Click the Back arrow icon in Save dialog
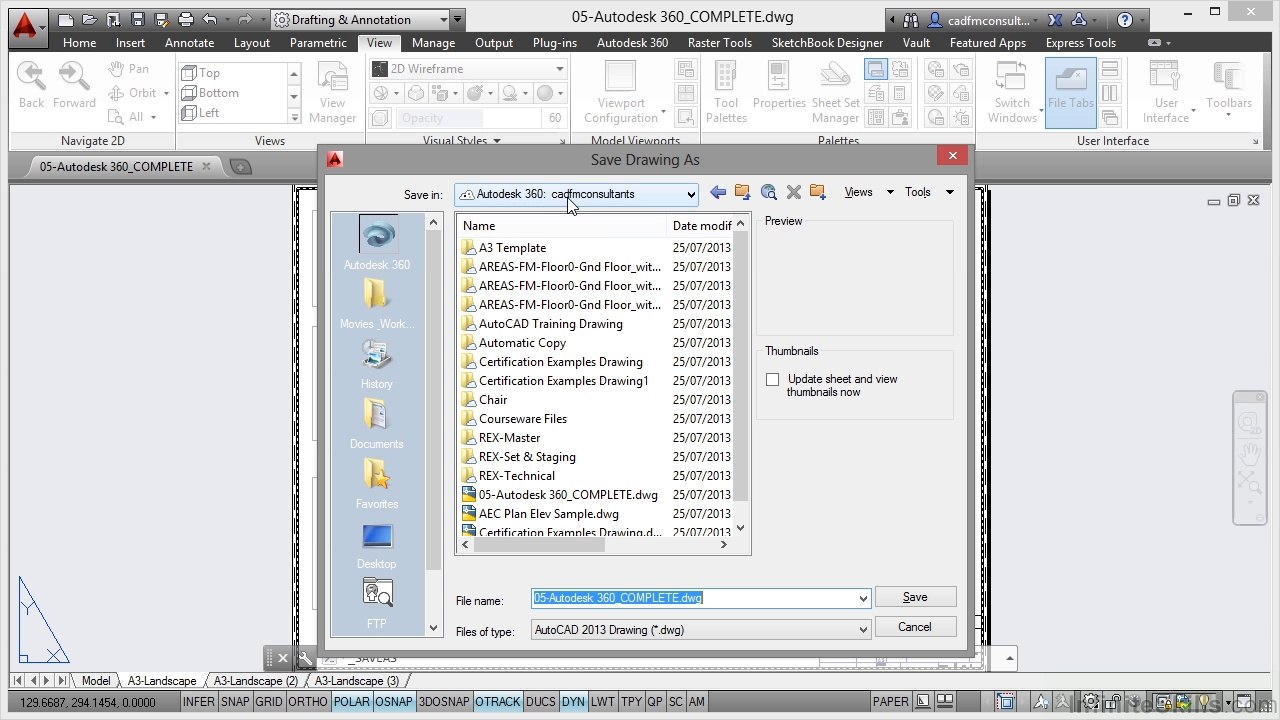This screenshot has width=1280, height=720. tap(718, 192)
